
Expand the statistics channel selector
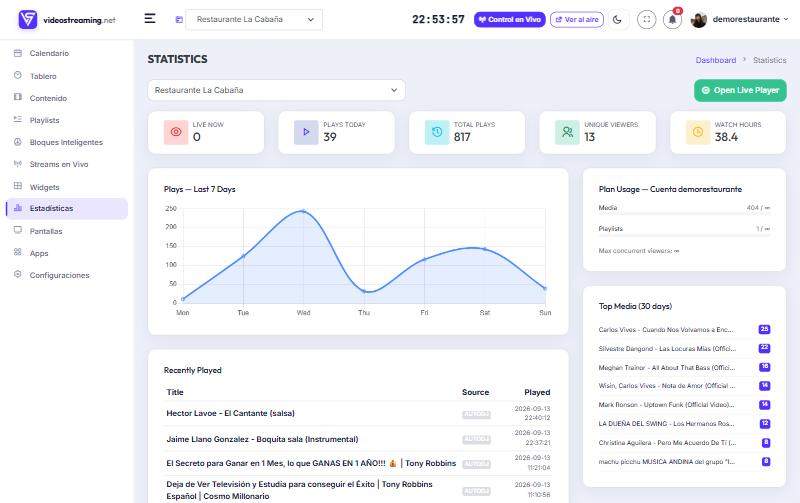coord(277,90)
